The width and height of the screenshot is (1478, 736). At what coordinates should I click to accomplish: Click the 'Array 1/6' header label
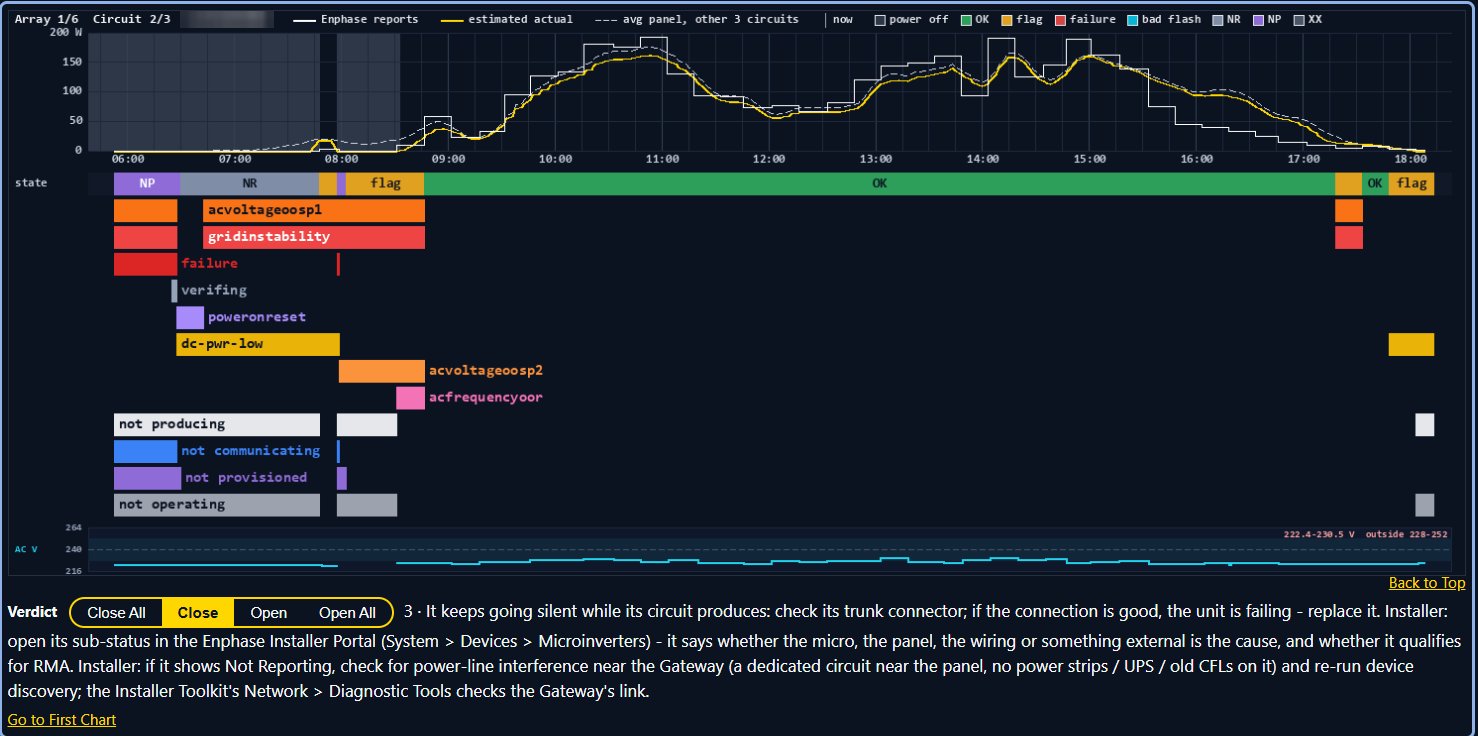pyautogui.click(x=46, y=19)
